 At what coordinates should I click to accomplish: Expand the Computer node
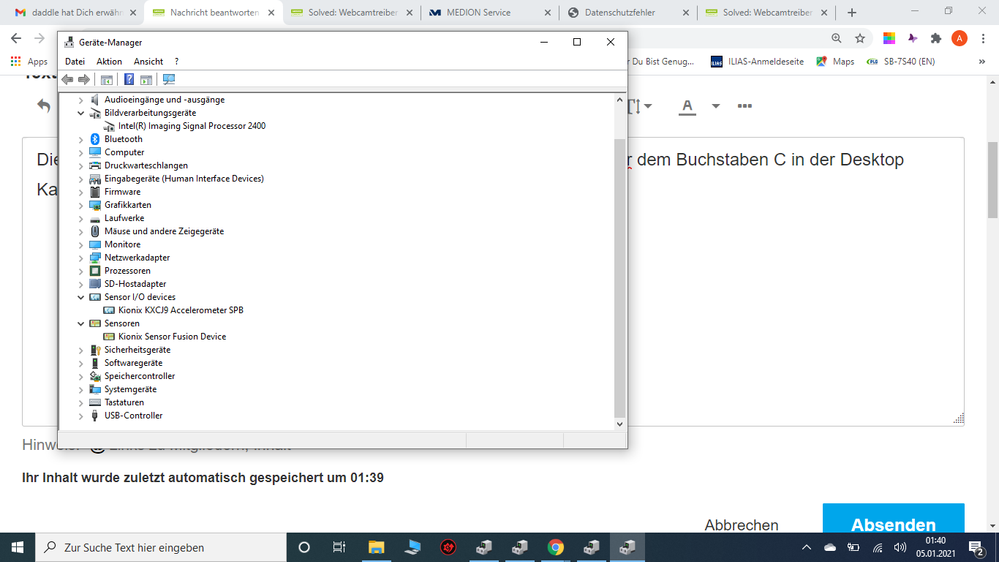81,153
